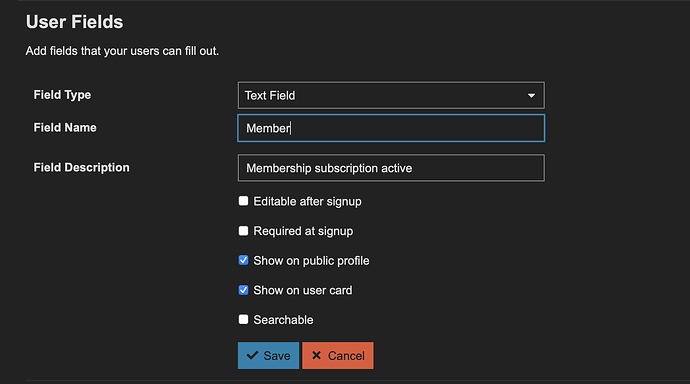Disable the Show on user card checkbox
Screen dimensions: 690x384
[243, 290]
